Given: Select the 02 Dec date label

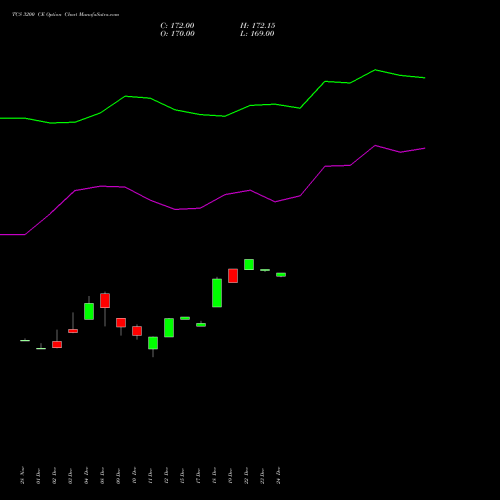Looking at the screenshot, I should [55, 476].
